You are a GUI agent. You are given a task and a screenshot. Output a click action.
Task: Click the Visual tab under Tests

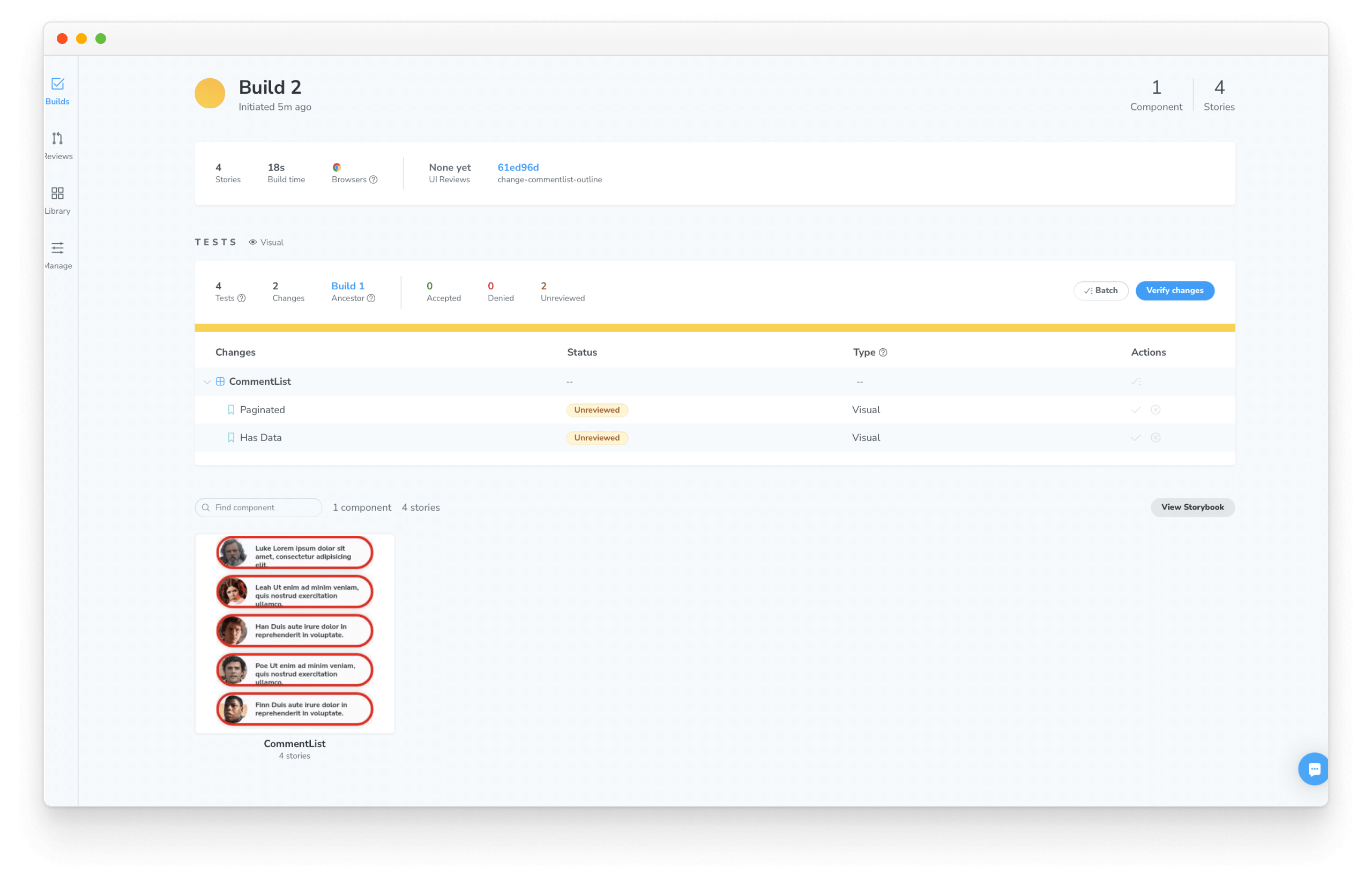point(271,241)
